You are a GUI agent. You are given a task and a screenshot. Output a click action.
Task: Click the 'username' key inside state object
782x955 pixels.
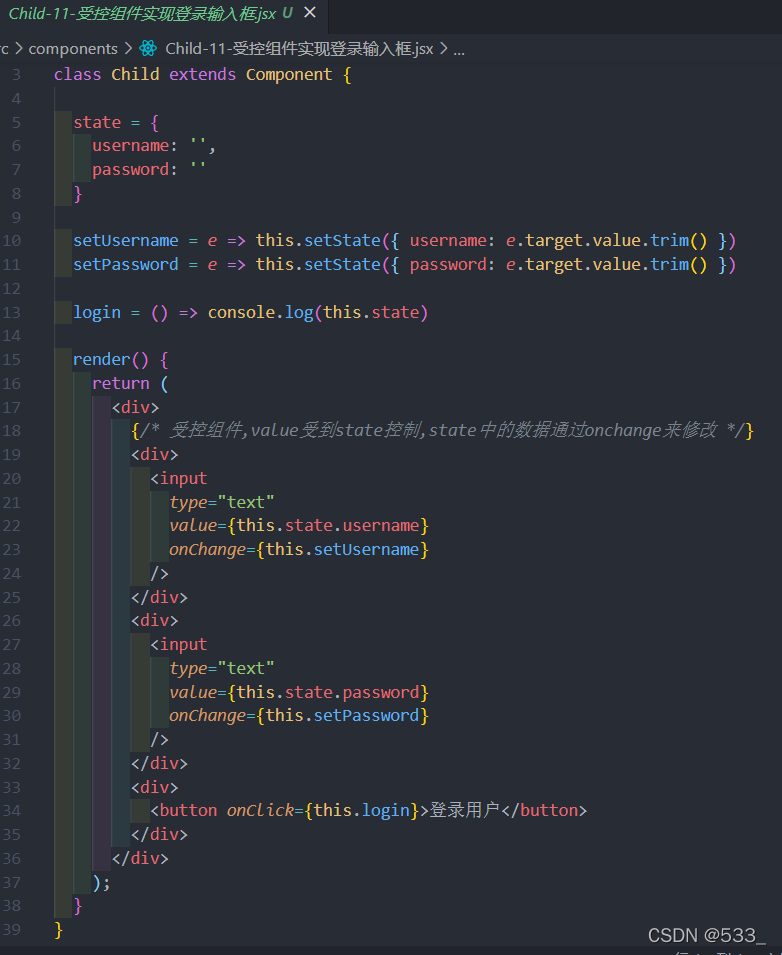[130, 146]
